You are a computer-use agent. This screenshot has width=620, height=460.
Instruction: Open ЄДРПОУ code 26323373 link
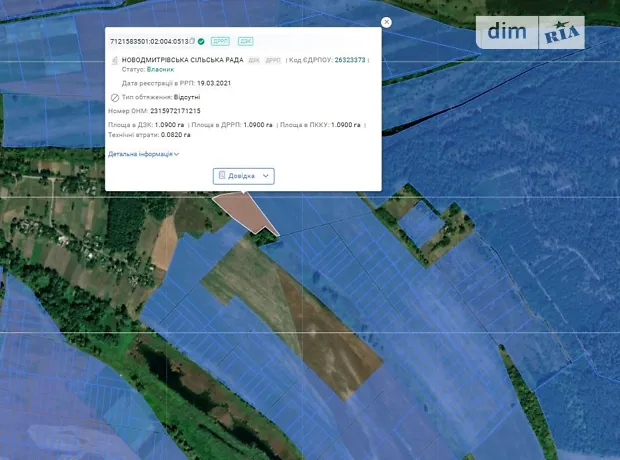click(349, 60)
